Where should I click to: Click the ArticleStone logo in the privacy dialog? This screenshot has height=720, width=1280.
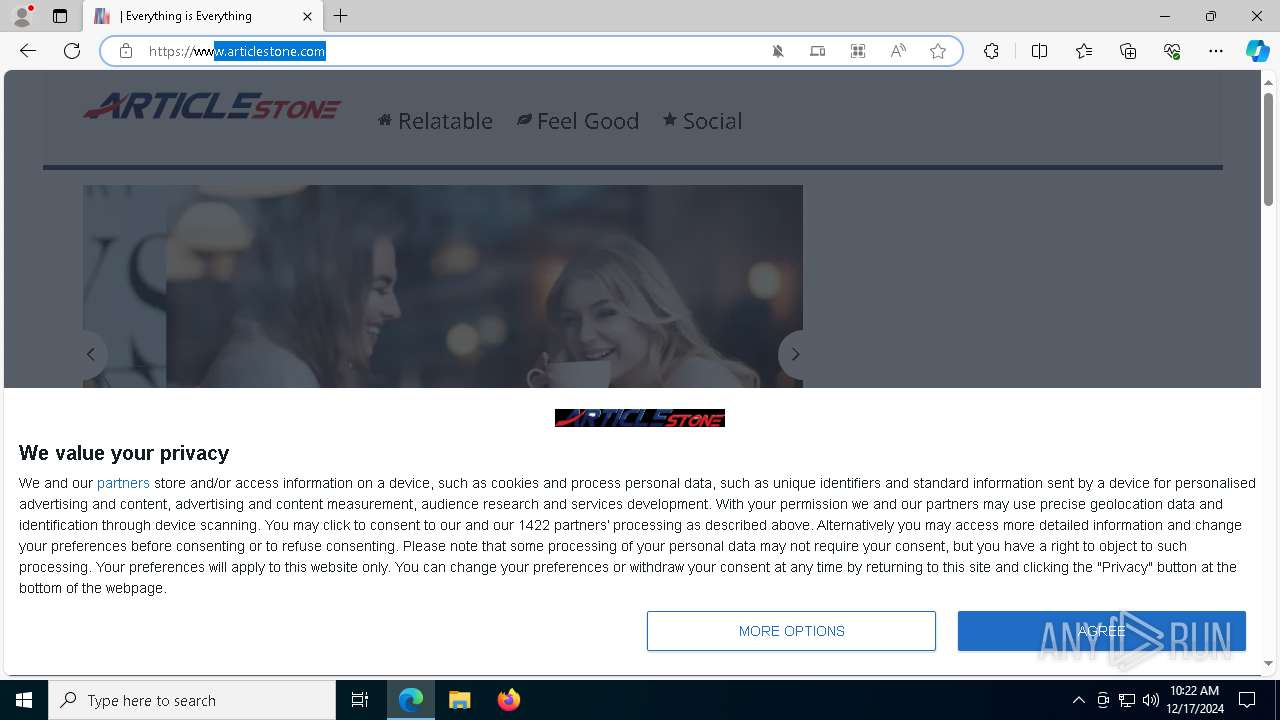coord(640,418)
